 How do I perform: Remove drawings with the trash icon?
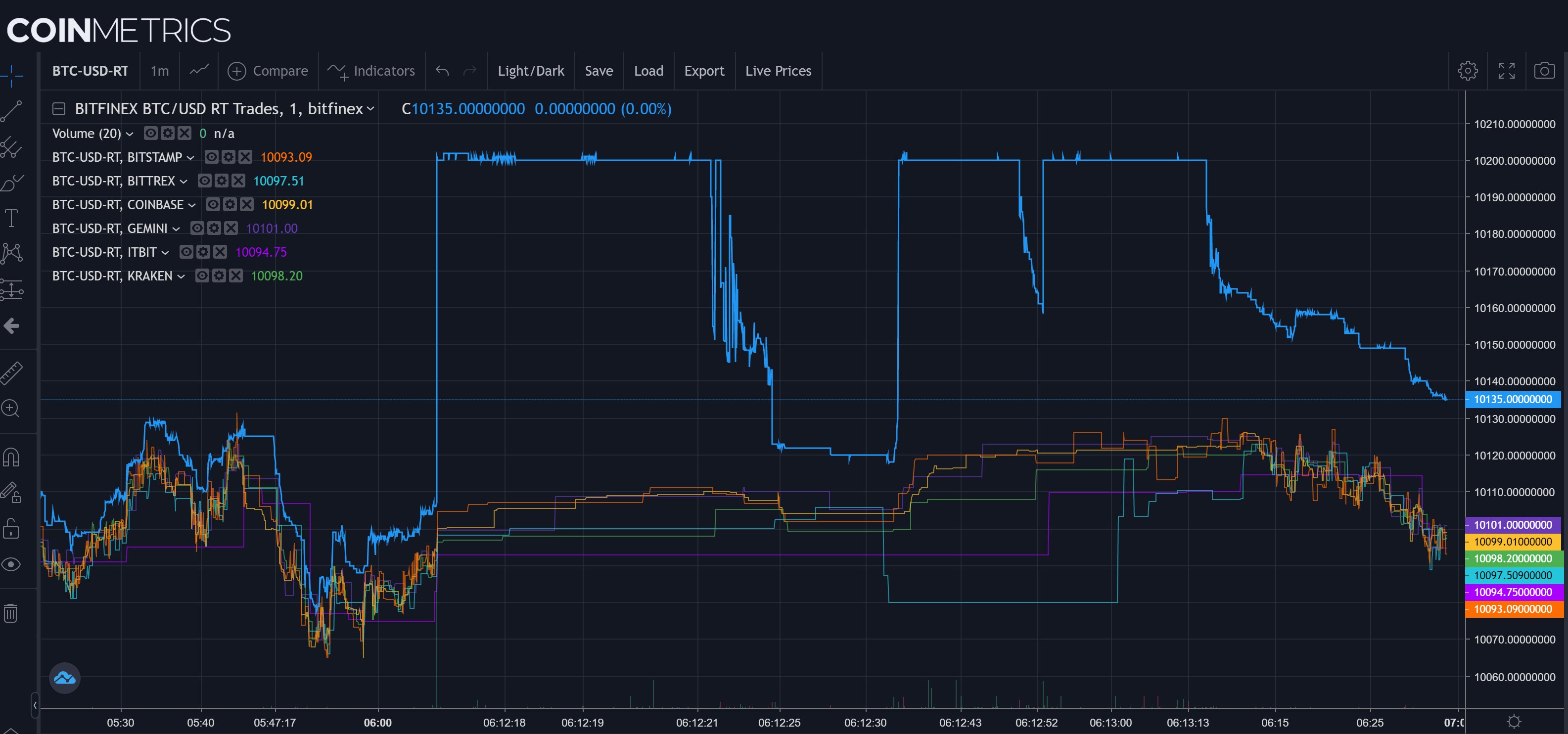point(11,613)
